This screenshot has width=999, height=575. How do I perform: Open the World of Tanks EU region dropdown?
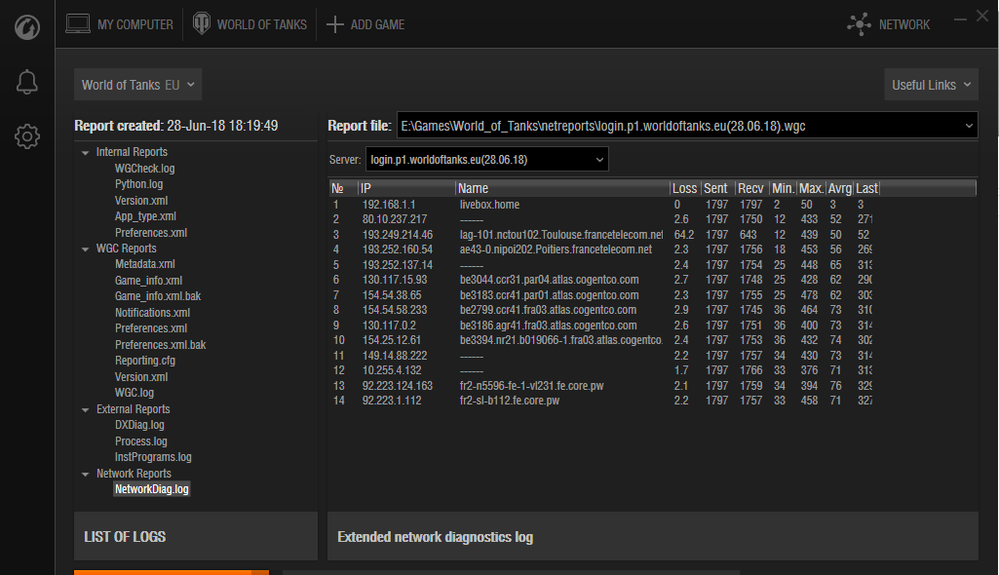tap(138, 85)
